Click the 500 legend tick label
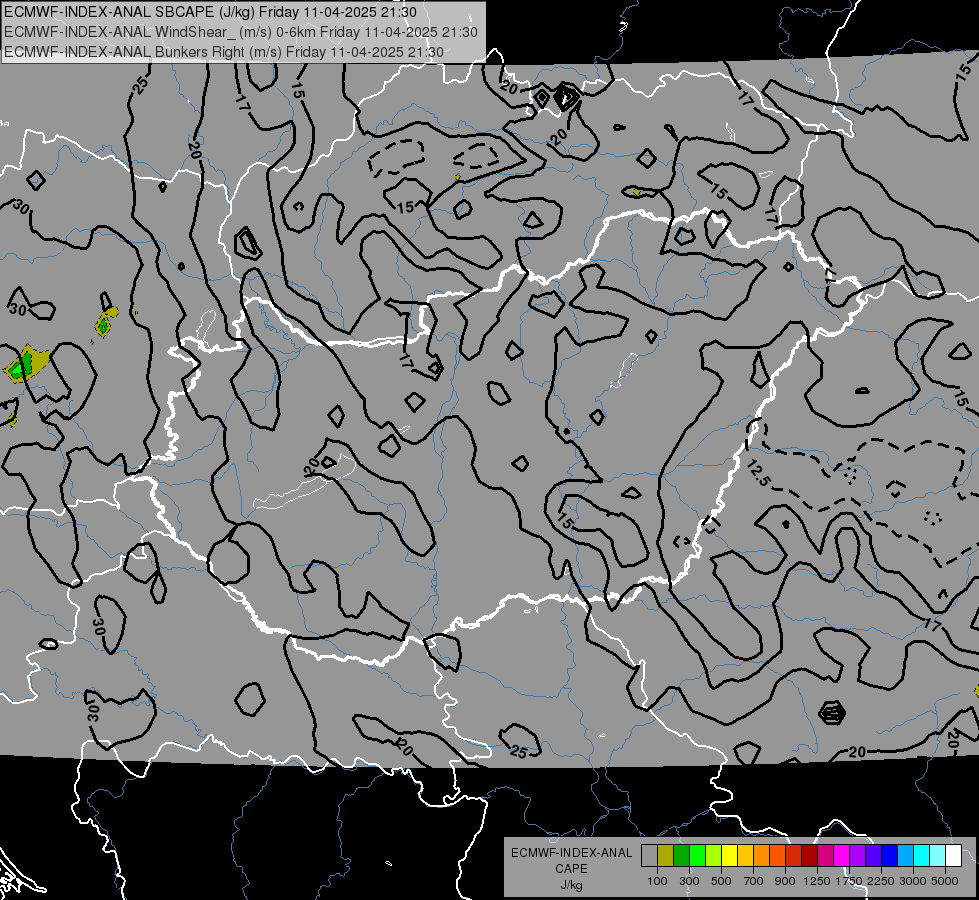Image resolution: width=979 pixels, height=900 pixels. (x=721, y=881)
